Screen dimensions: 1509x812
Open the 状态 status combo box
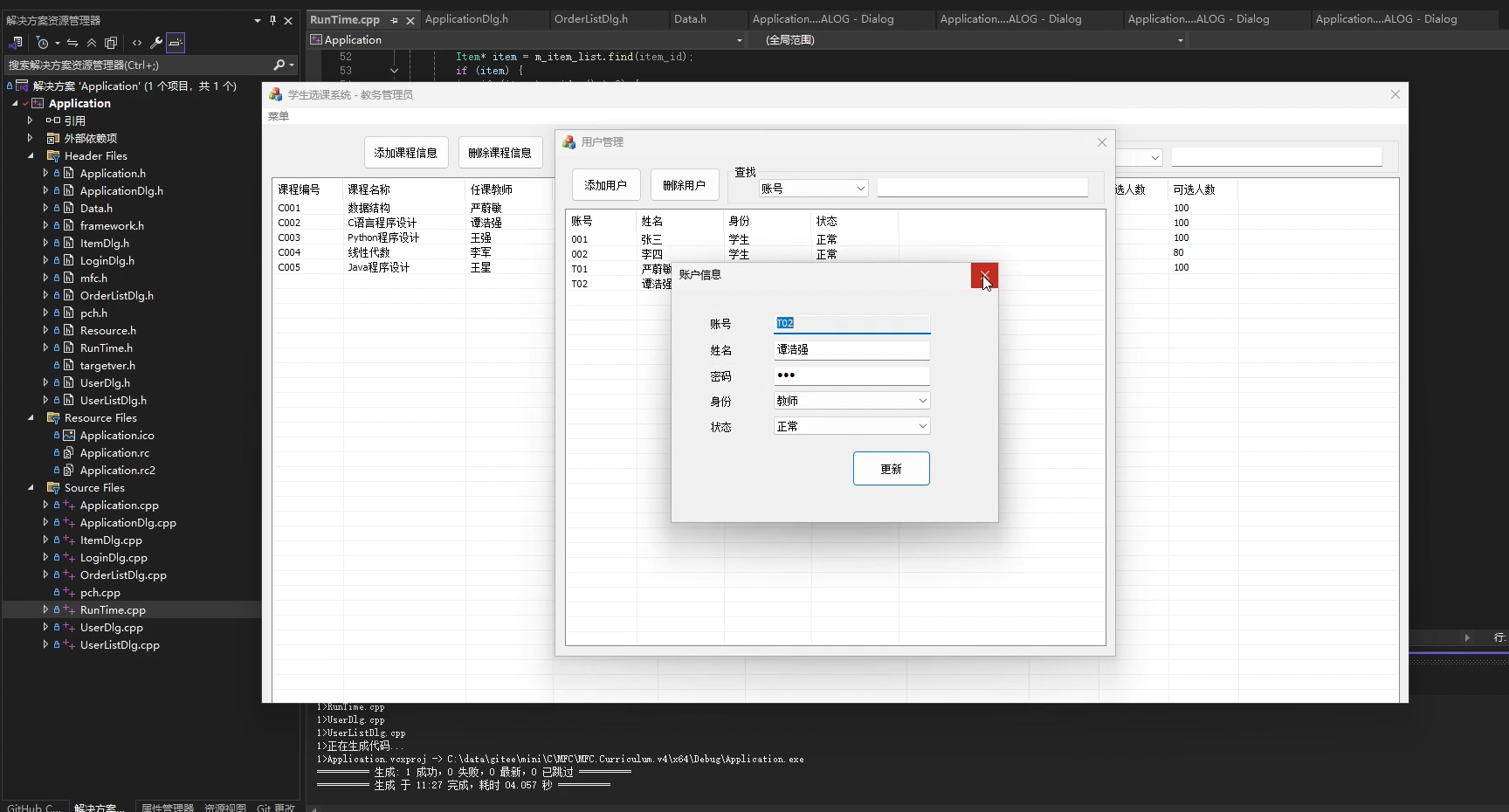coord(851,426)
